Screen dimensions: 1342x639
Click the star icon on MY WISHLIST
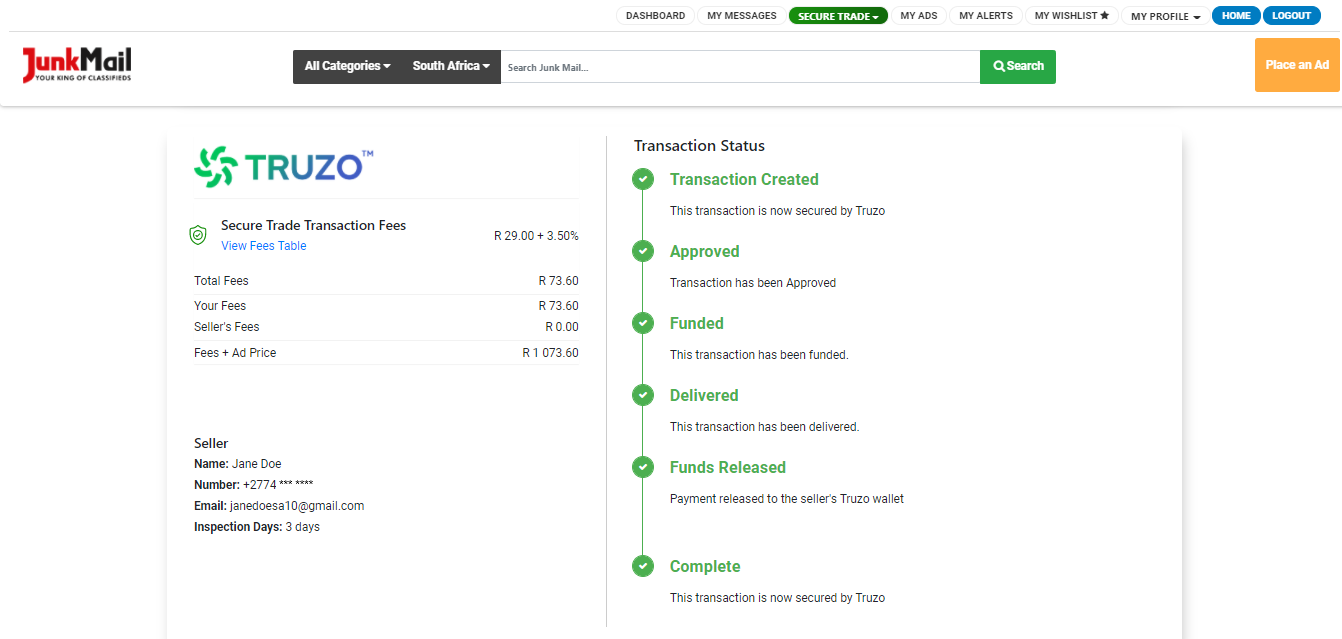(x=1105, y=15)
